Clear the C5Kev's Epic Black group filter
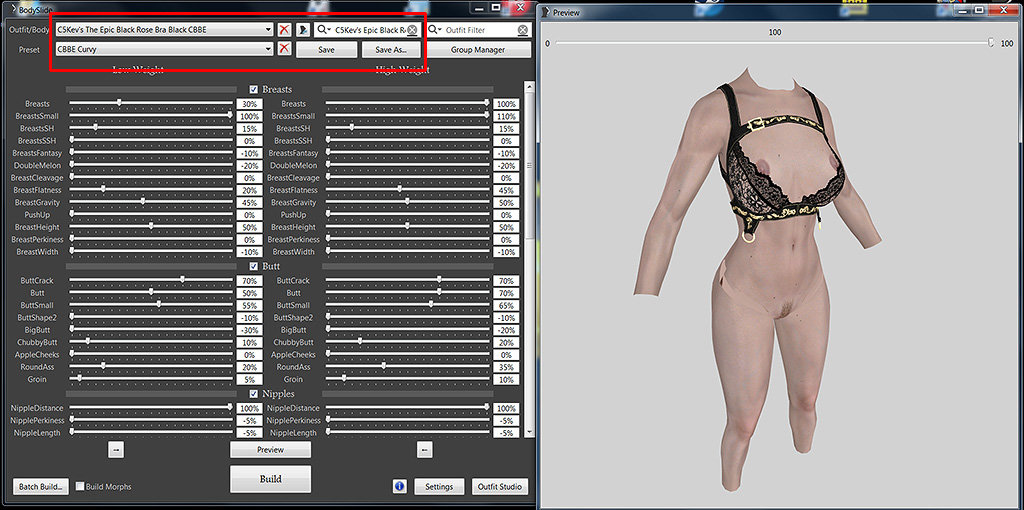 pos(412,30)
